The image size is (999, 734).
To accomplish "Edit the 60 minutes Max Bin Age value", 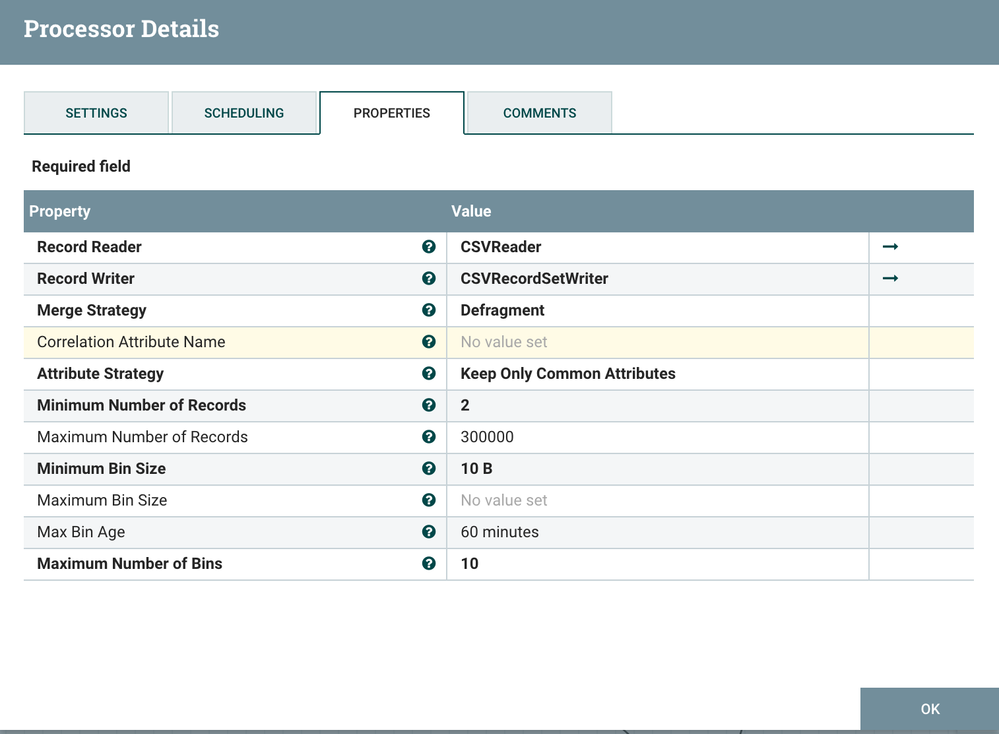I will pyautogui.click(x=499, y=532).
